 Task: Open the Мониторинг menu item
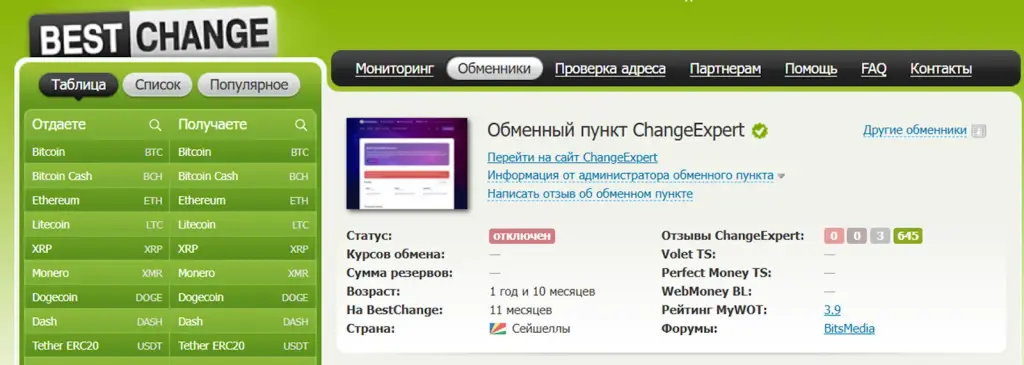(x=394, y=69)
